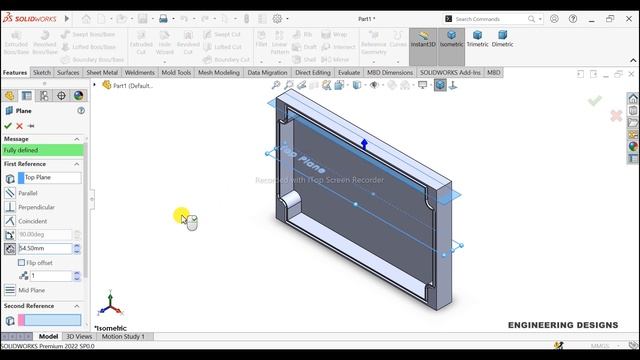Viewport: 640px width, 360px height.
Task: Click number of planes spinner arrows
Action: click(77, 276)
